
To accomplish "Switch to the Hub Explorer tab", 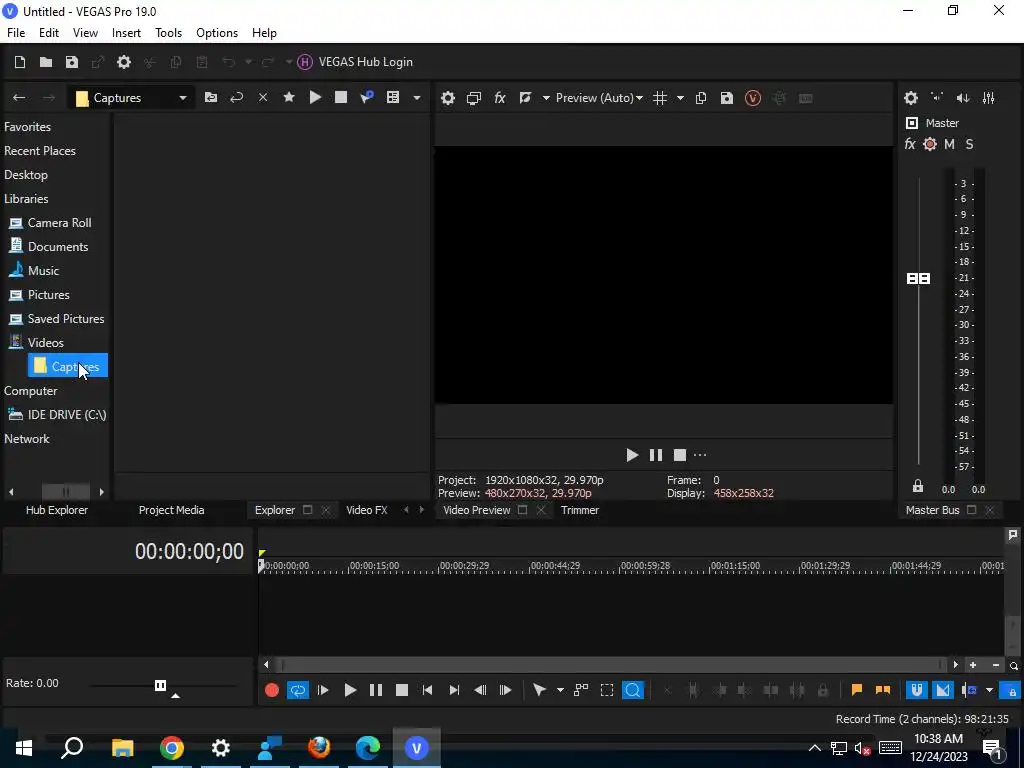I will [57, 510].
